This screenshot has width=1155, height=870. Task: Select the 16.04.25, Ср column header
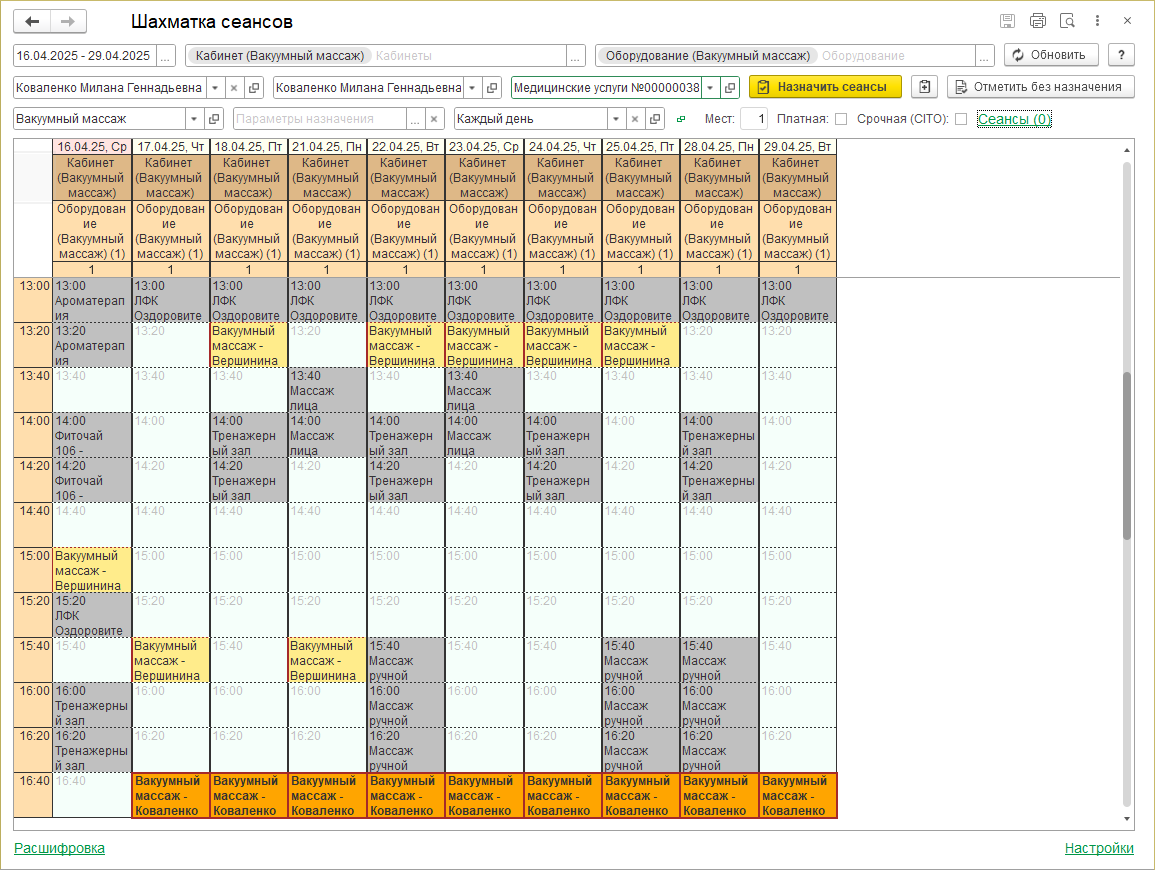pos(92,147)
